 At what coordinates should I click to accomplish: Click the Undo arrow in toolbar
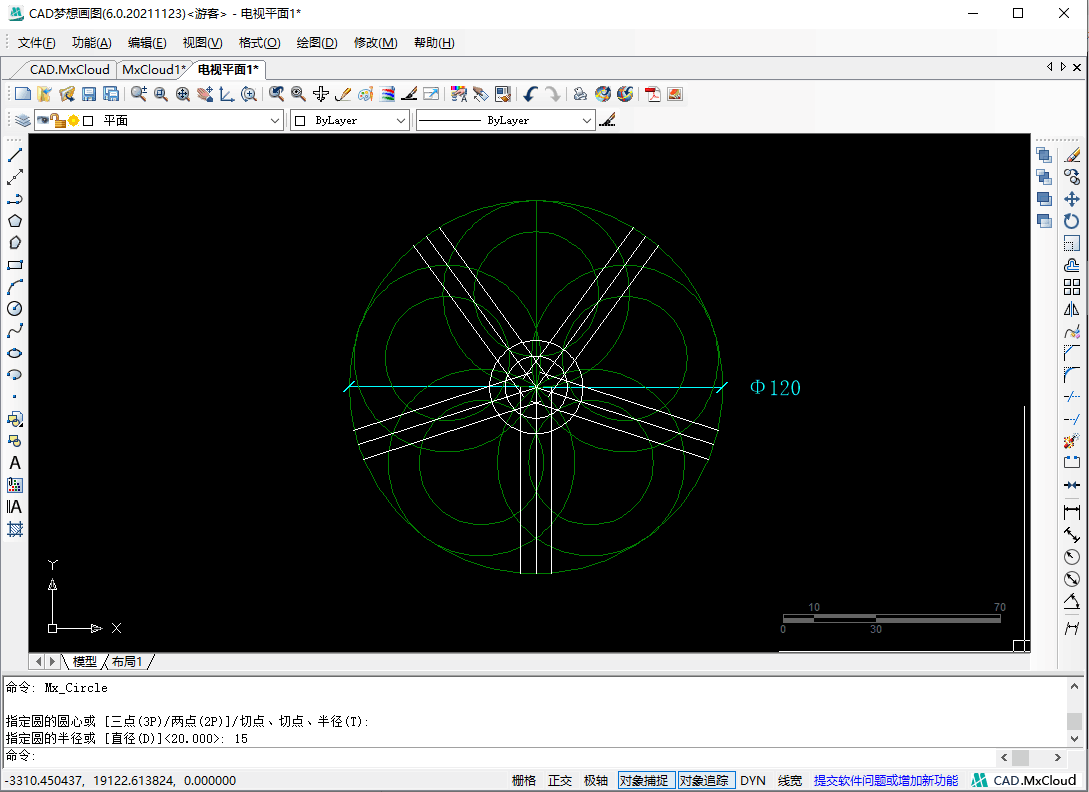coord(530,94)
